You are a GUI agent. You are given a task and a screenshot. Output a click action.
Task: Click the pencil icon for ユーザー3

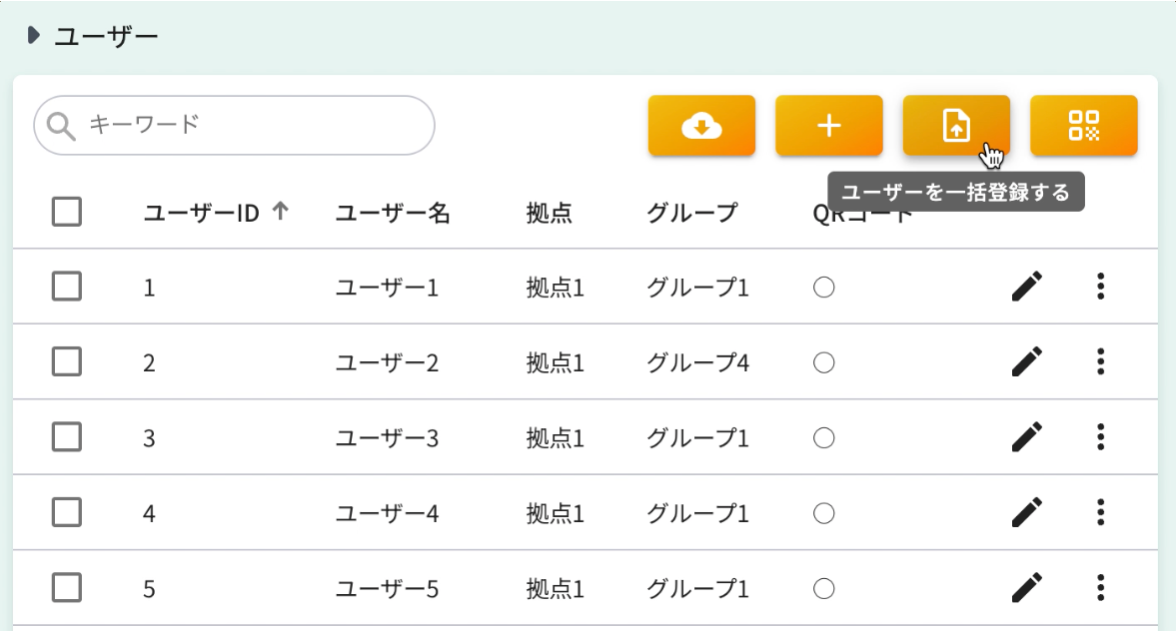(1026, 437)
